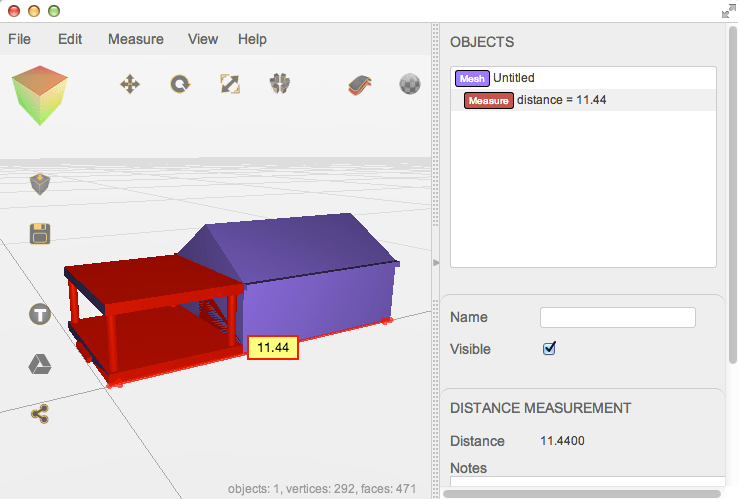Screen dimensions: 738x499
Task: Select the Rotate tool icon
Action: 180,85
